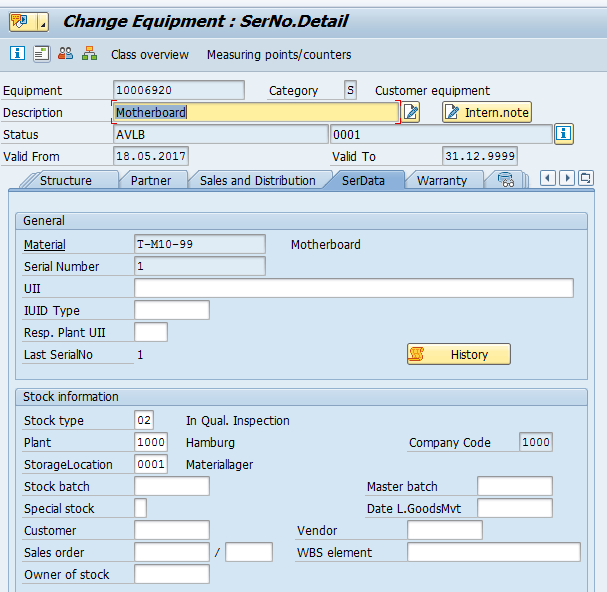The image size is (607, 592).
Task: Open the document list toolbar icon
Action: tap(41, 53)
